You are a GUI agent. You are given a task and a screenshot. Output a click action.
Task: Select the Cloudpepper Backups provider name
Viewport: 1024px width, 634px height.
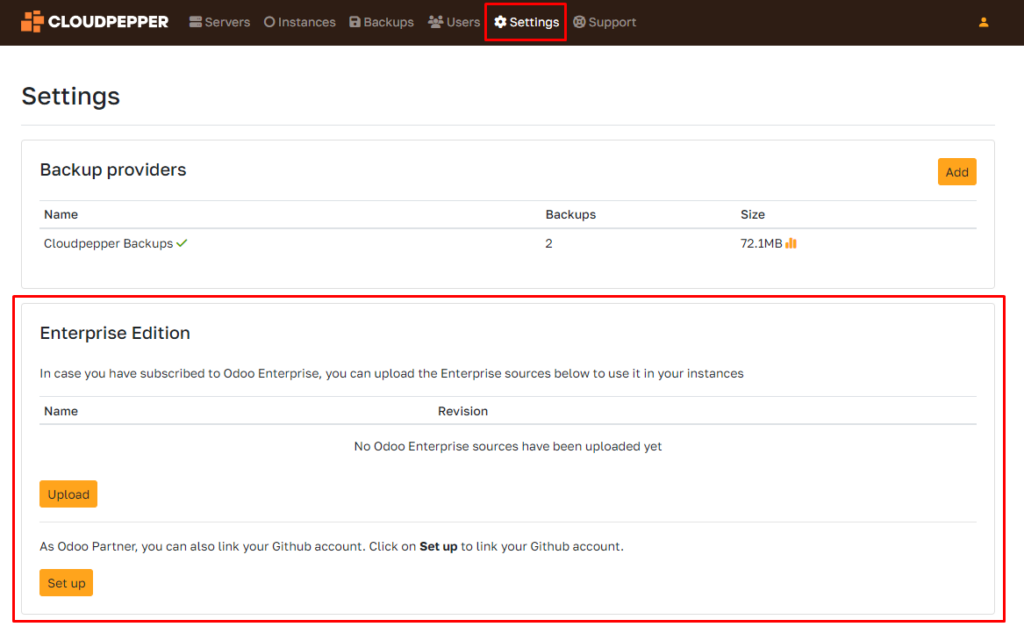coord(110,242)
